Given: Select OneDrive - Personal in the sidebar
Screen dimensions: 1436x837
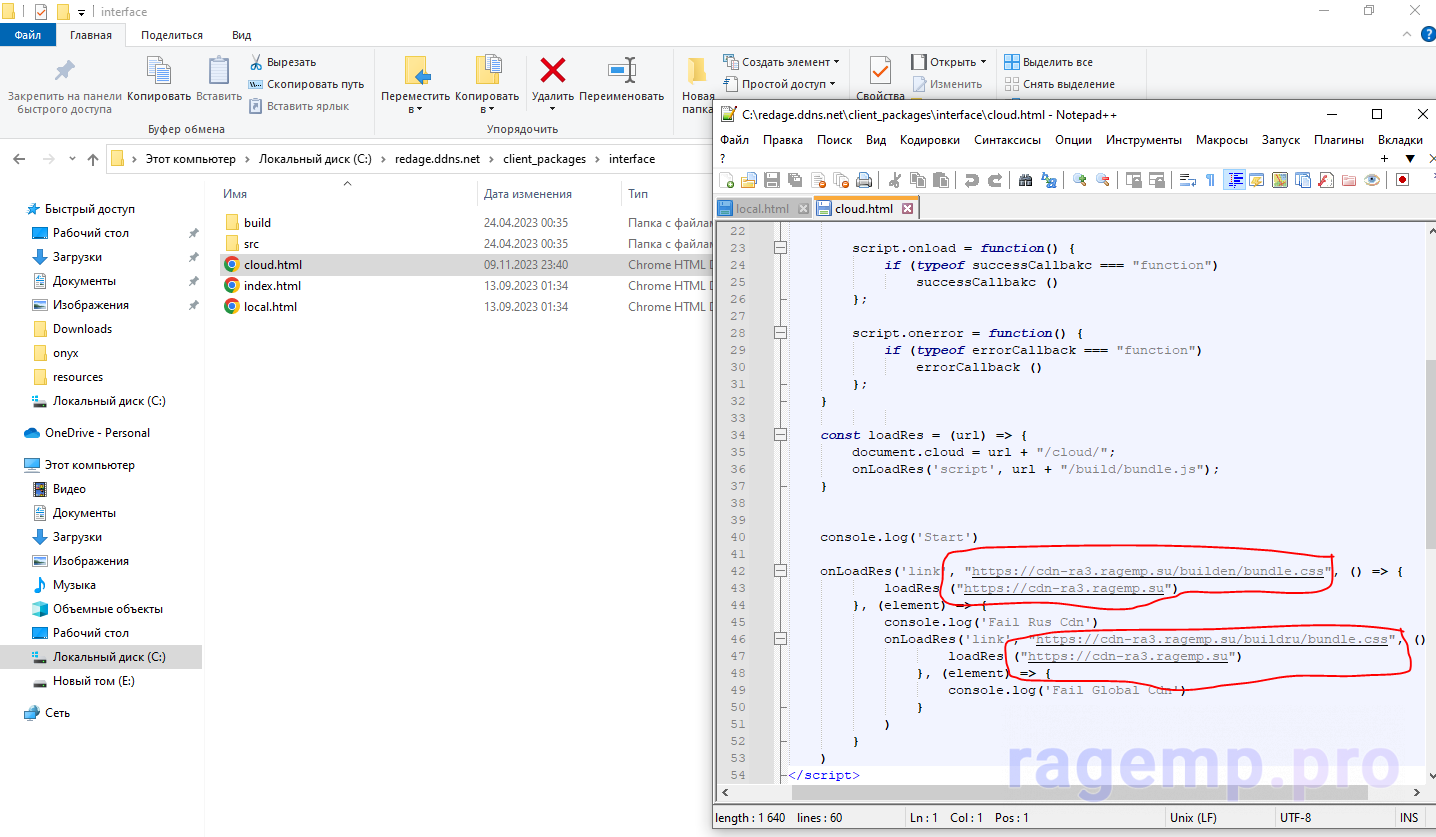Looking at the screenshot, I should [x=97, y=433].
